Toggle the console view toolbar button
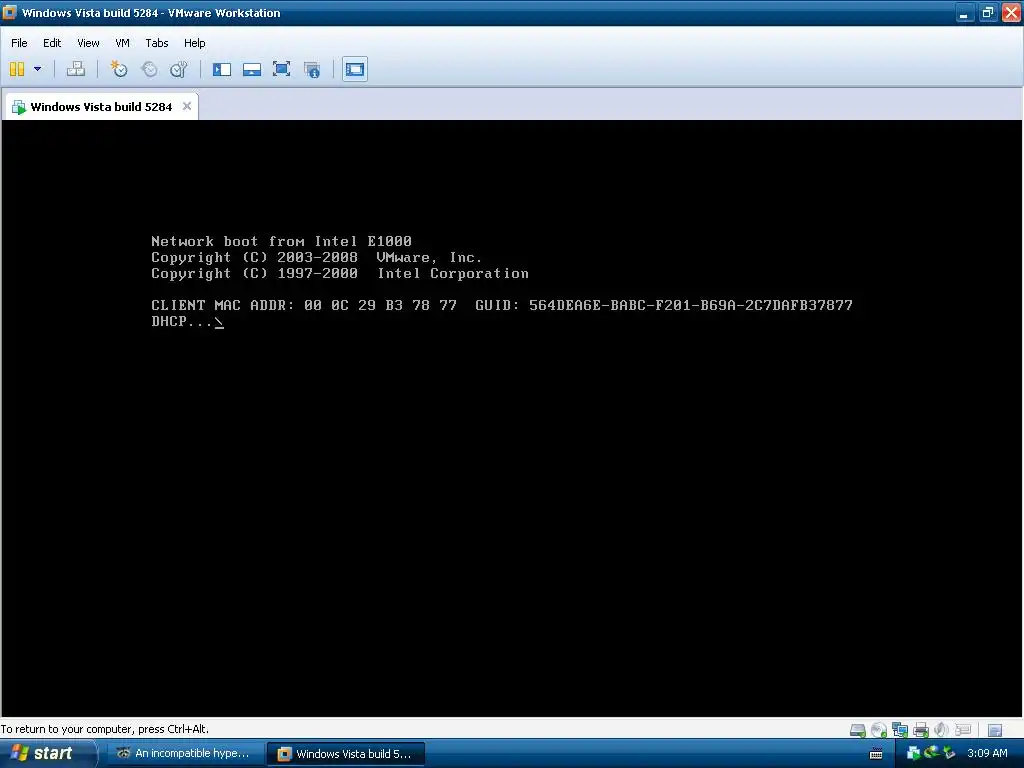Image resolution: width=1024 pixels, height=768 pixels. coord(355,69)
